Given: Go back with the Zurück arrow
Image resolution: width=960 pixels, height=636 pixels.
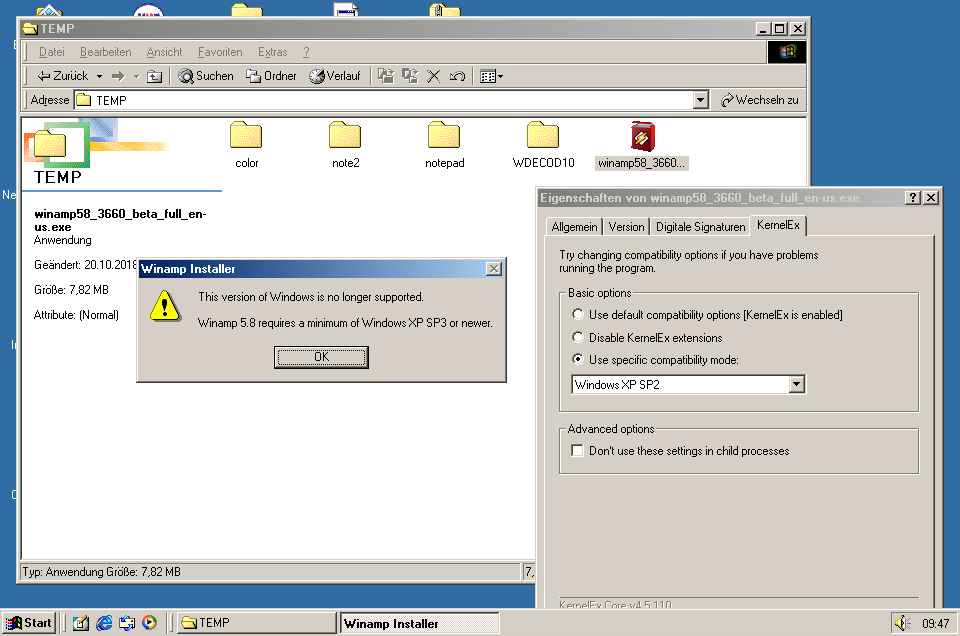Looking at the screenshot, I should pos(62,76).
